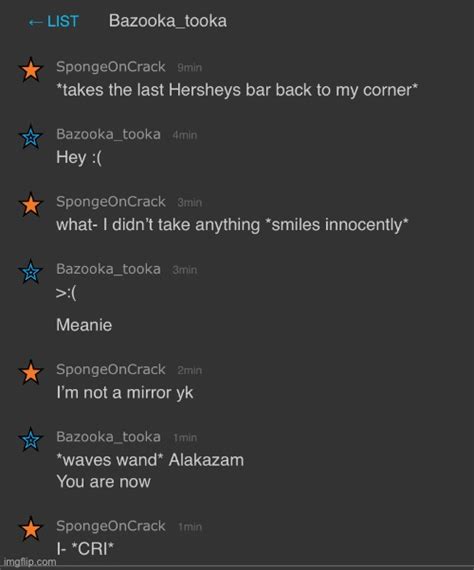Open SpongeOnCrack username on the 2min message

111,370
